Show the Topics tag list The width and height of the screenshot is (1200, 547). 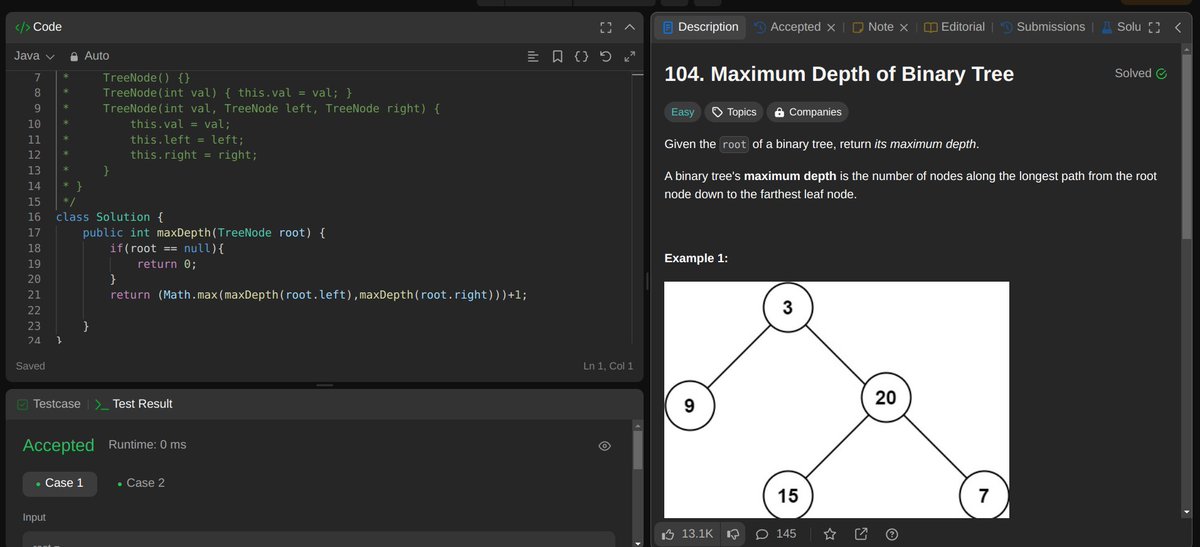tap(733, 112)
